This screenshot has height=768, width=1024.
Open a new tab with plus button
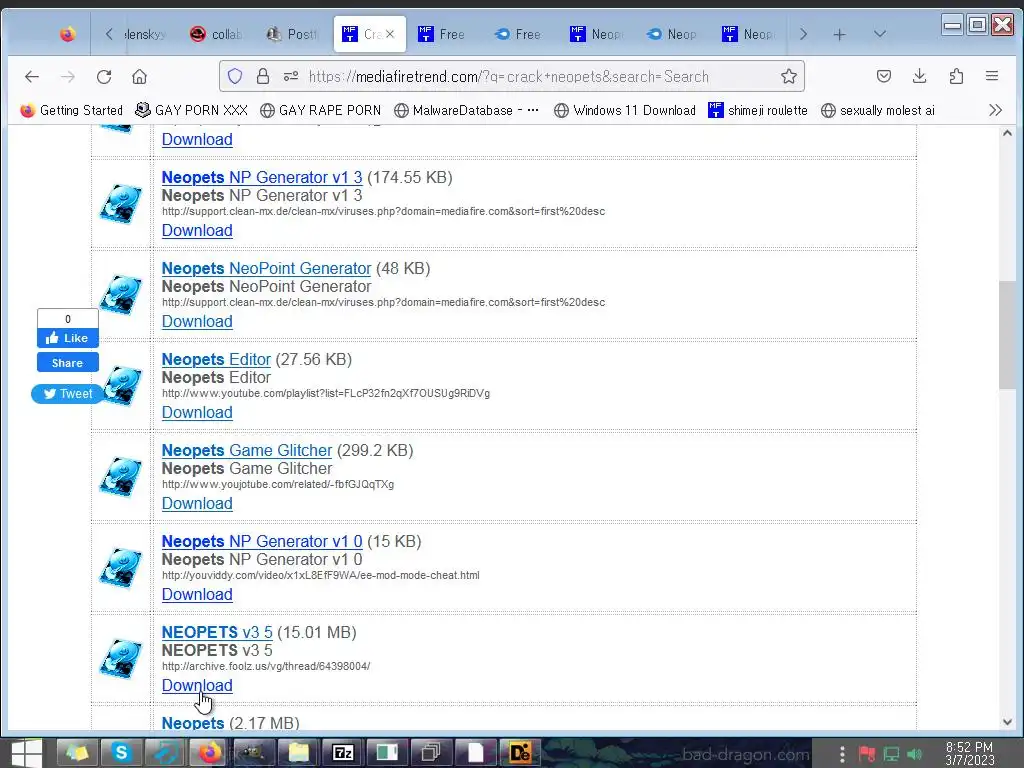(839, 35)
